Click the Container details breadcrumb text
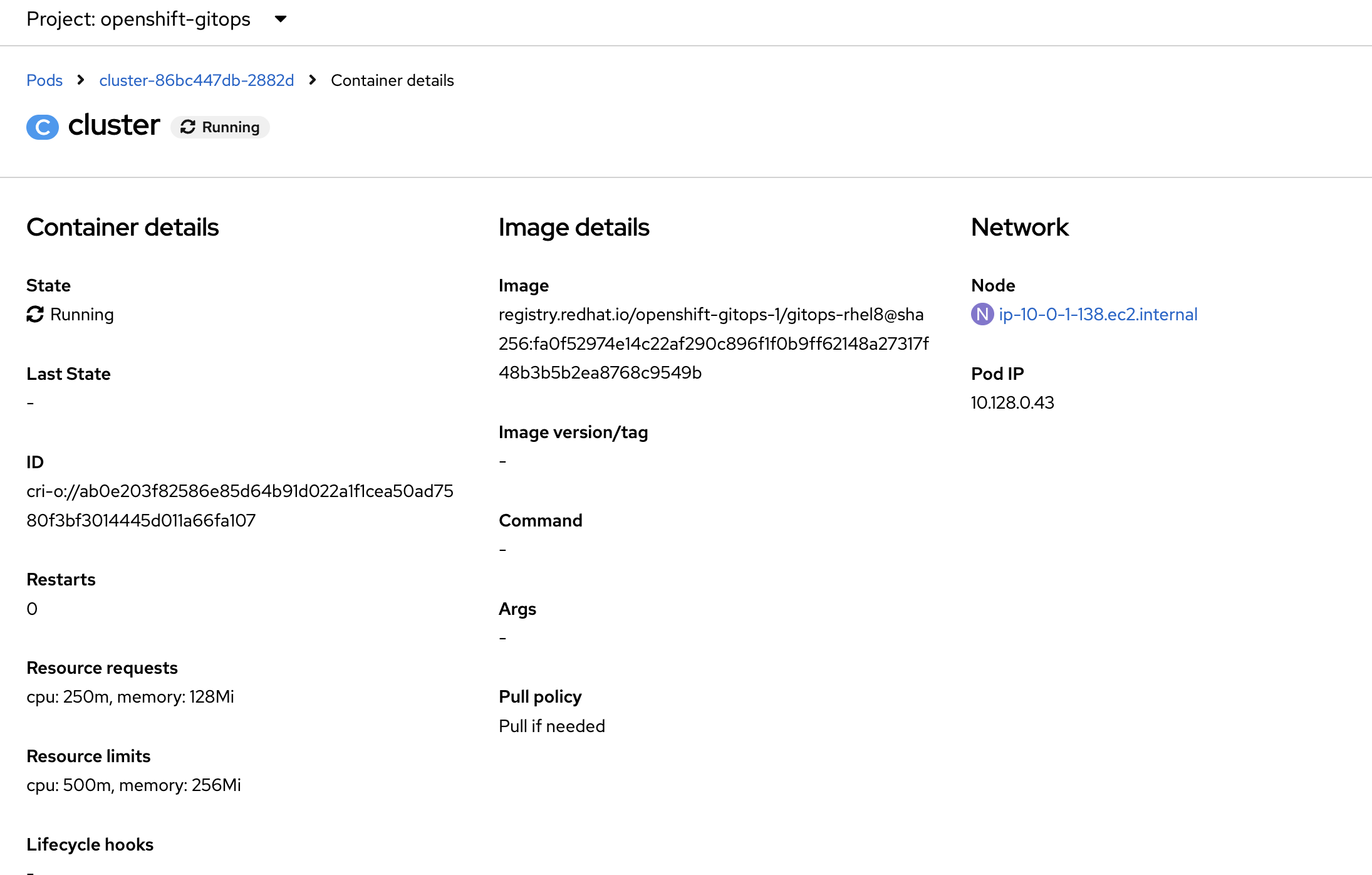The height and width of the screenshot is (875, 1372). (392, 80)
